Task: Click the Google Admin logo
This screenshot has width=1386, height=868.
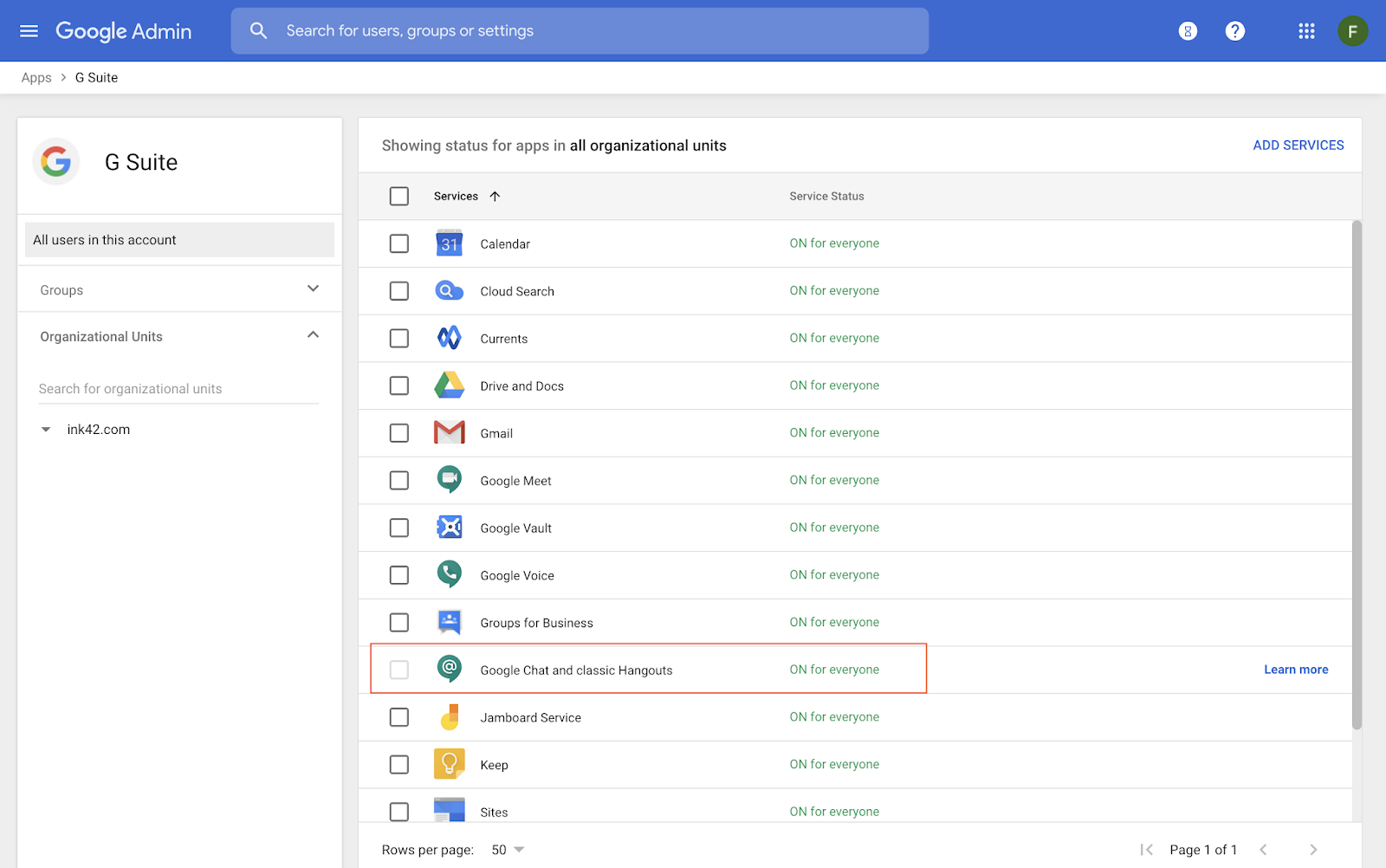Action: tap(124, 31)
